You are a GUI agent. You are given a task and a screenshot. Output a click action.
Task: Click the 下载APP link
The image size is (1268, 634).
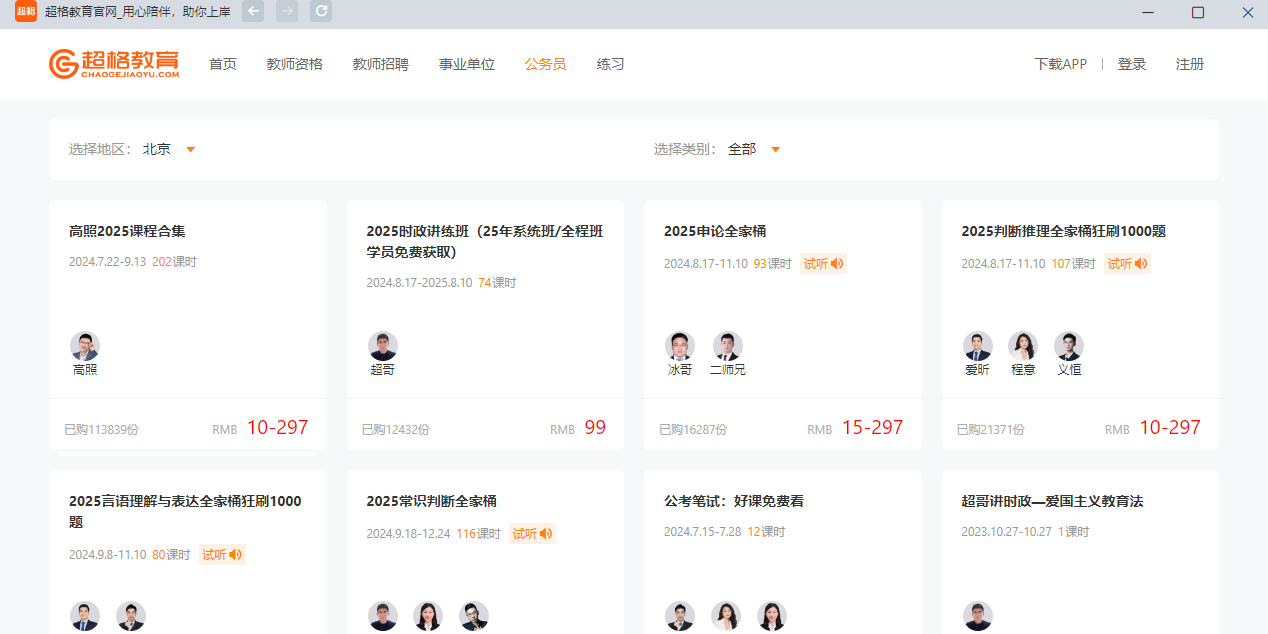(1060, 64)
